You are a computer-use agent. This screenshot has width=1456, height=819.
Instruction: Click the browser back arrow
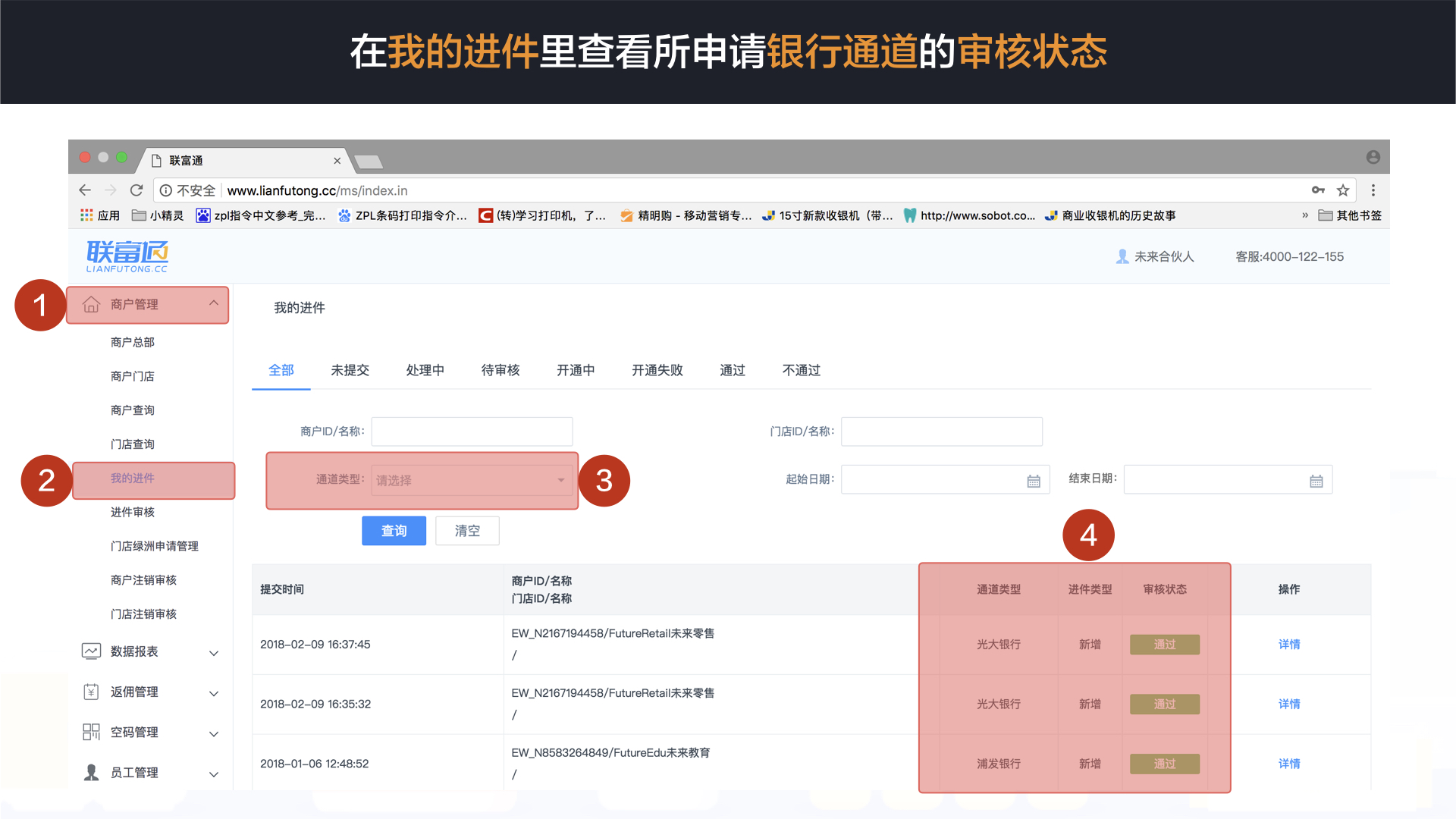pos(85,190)
